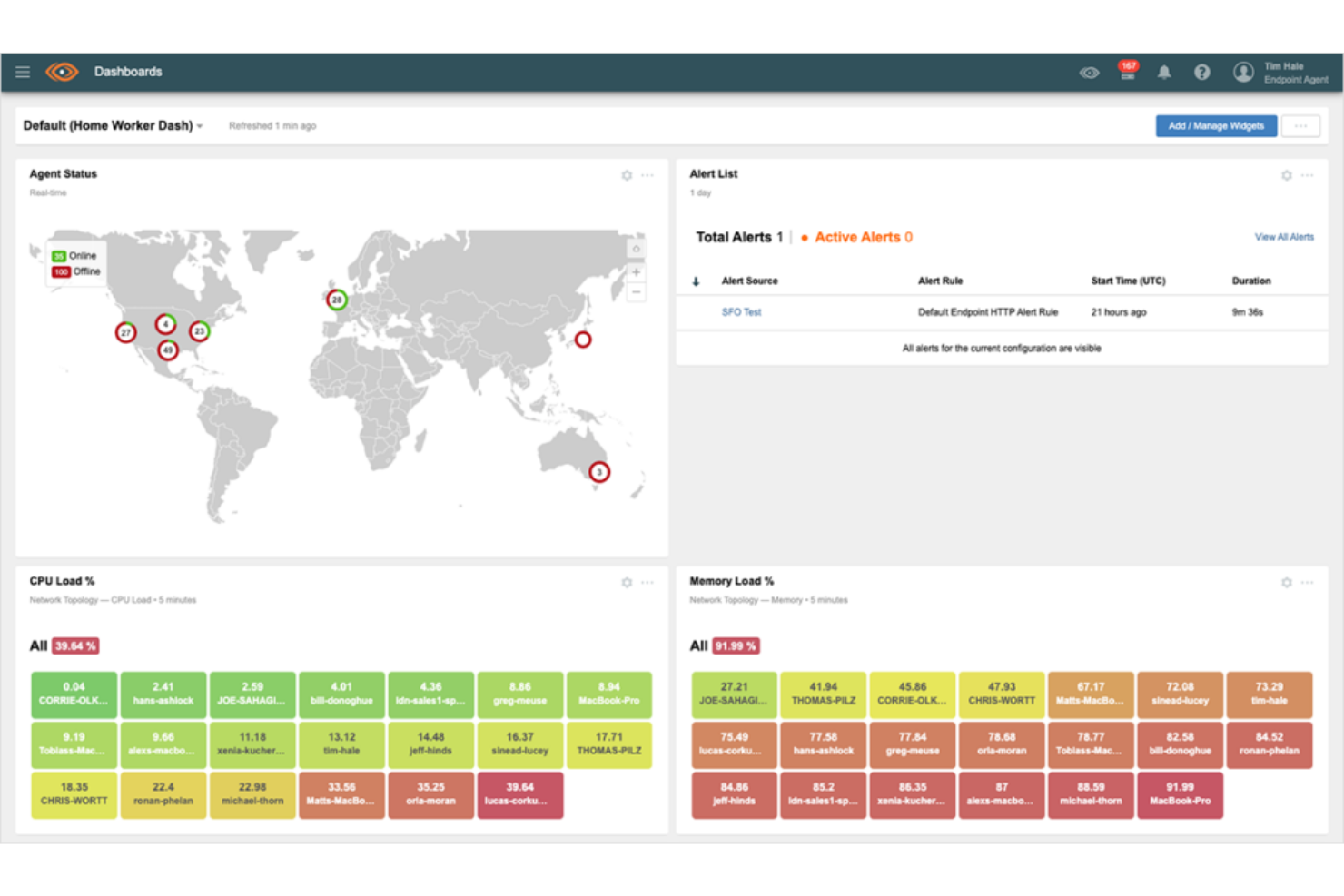
Task: Select CPU tile 8.94 MacBook-Pro
Action: [608, 694]
